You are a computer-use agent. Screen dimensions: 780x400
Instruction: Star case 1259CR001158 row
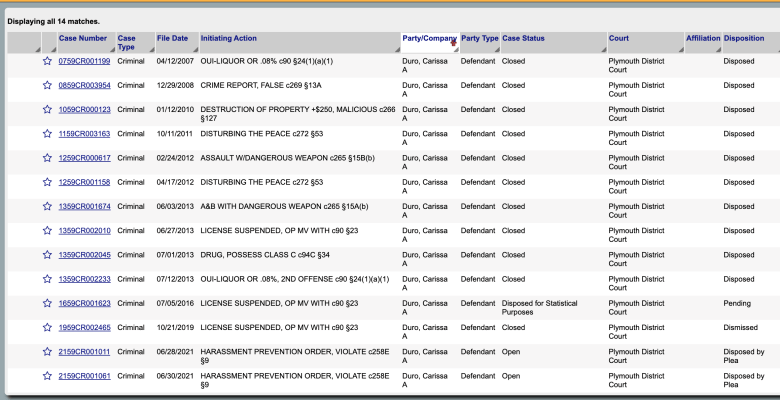pos(47,182)
